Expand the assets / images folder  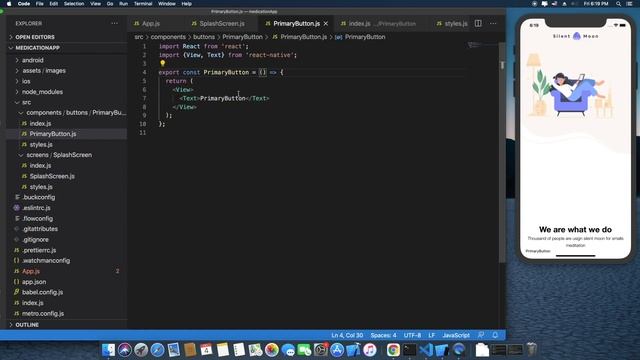coord(67,71)
